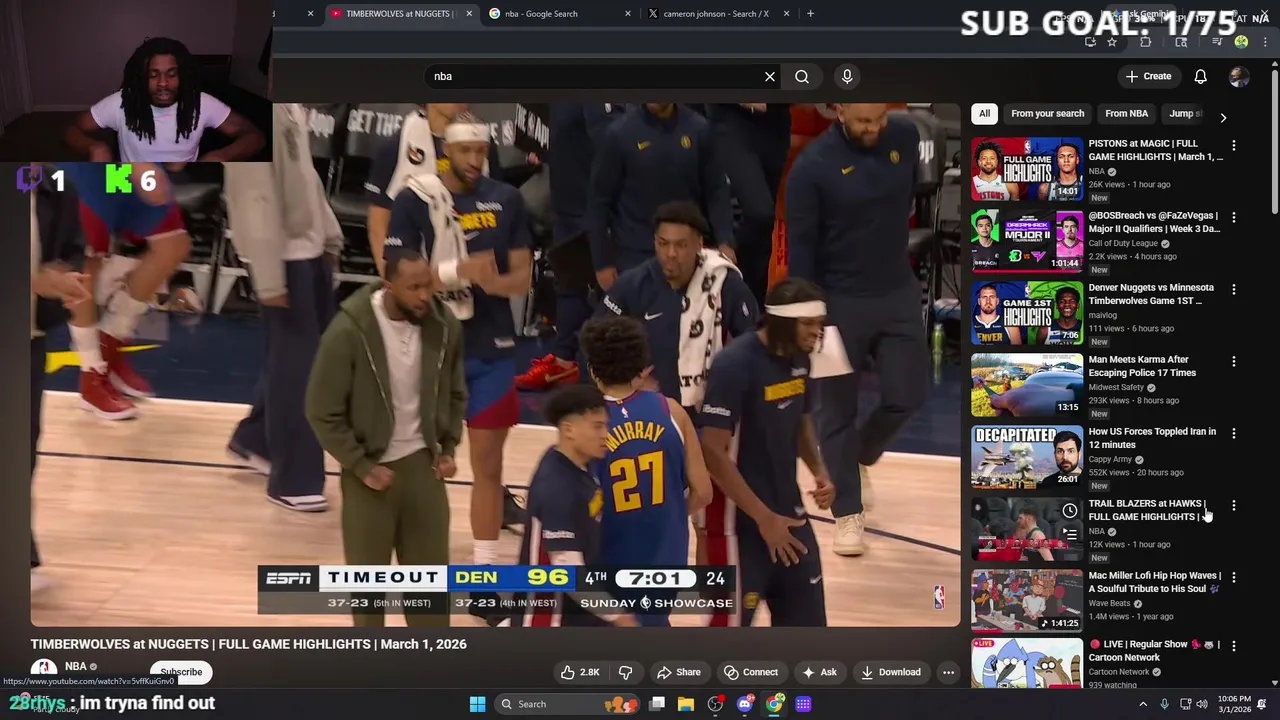Open Discord from the taskbar
The width and height of the screenshot is (1280, 720).
coord(744,704)
